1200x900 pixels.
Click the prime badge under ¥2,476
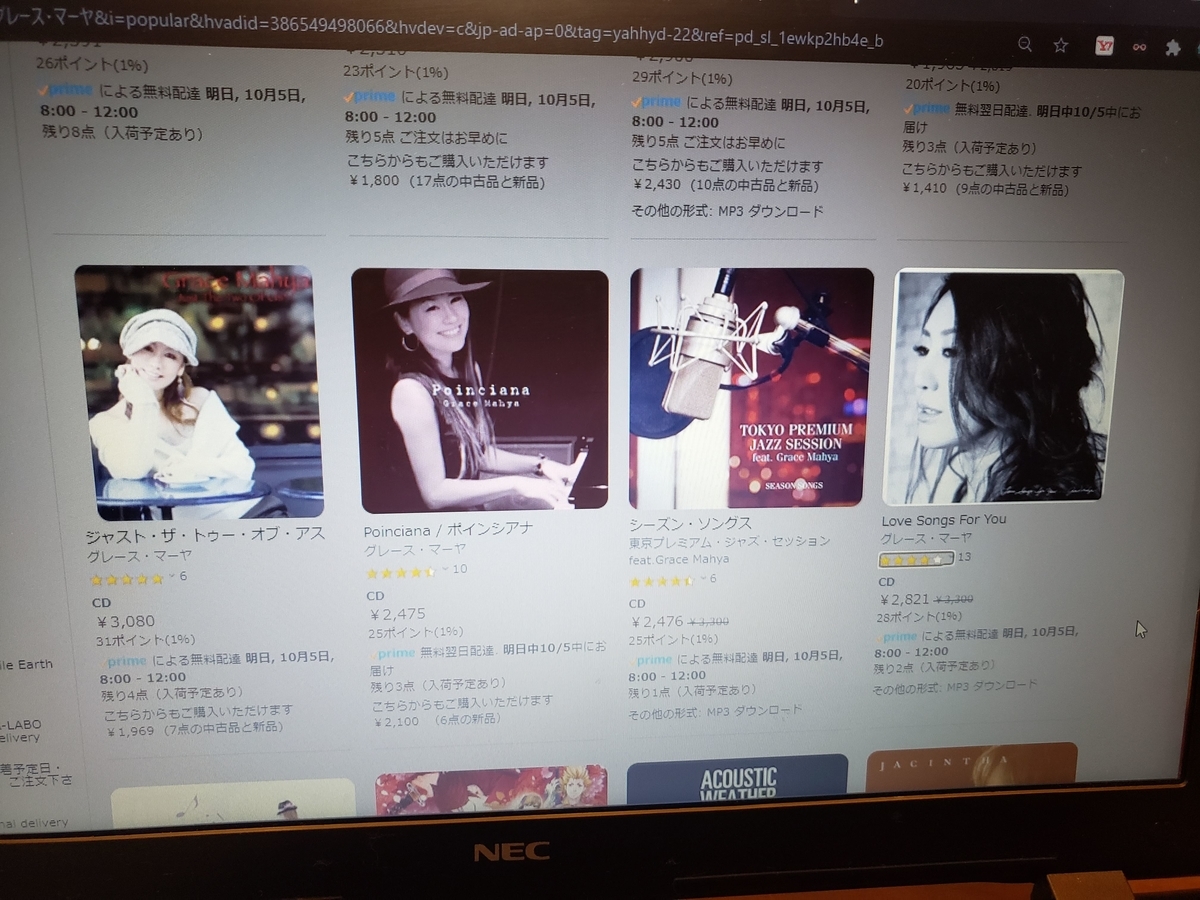coord(652,660)
